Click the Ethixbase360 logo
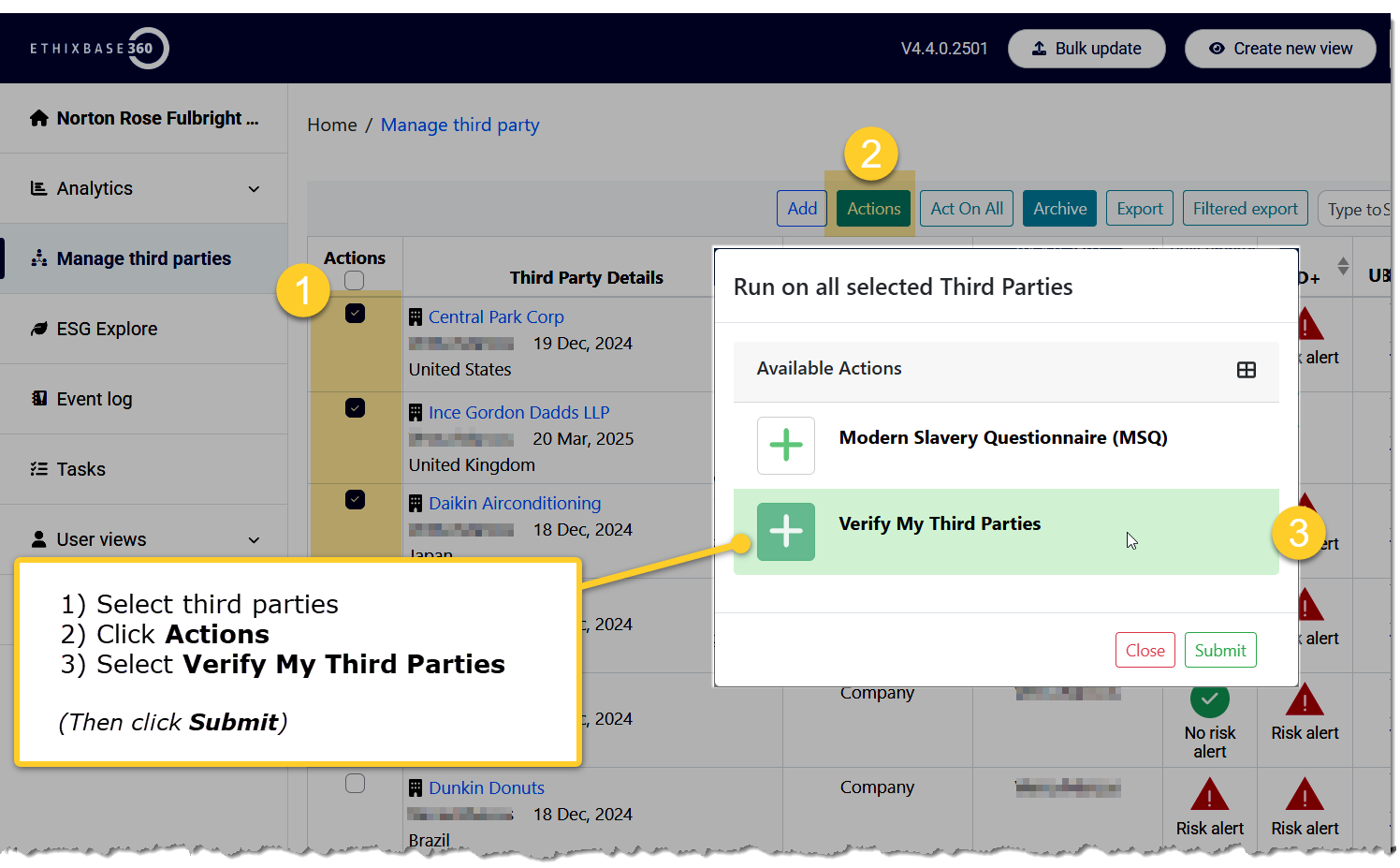This screenshot has width=1400, height=868. (x=99, y=48)
